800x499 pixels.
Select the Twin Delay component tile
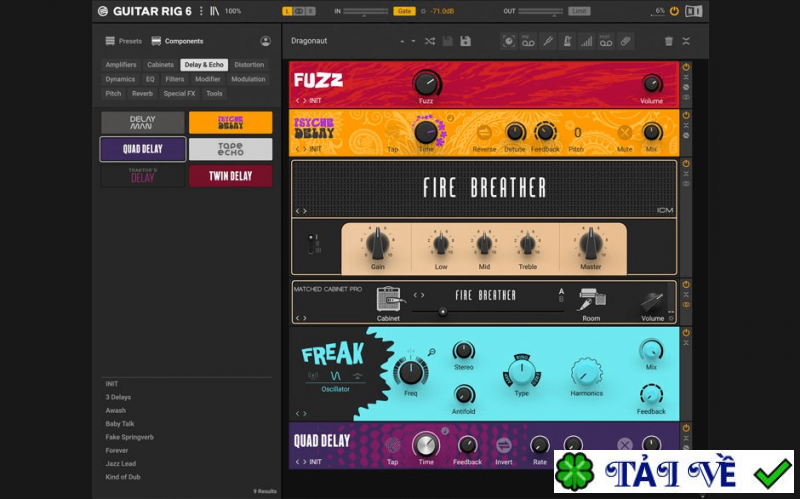point(231,176)
